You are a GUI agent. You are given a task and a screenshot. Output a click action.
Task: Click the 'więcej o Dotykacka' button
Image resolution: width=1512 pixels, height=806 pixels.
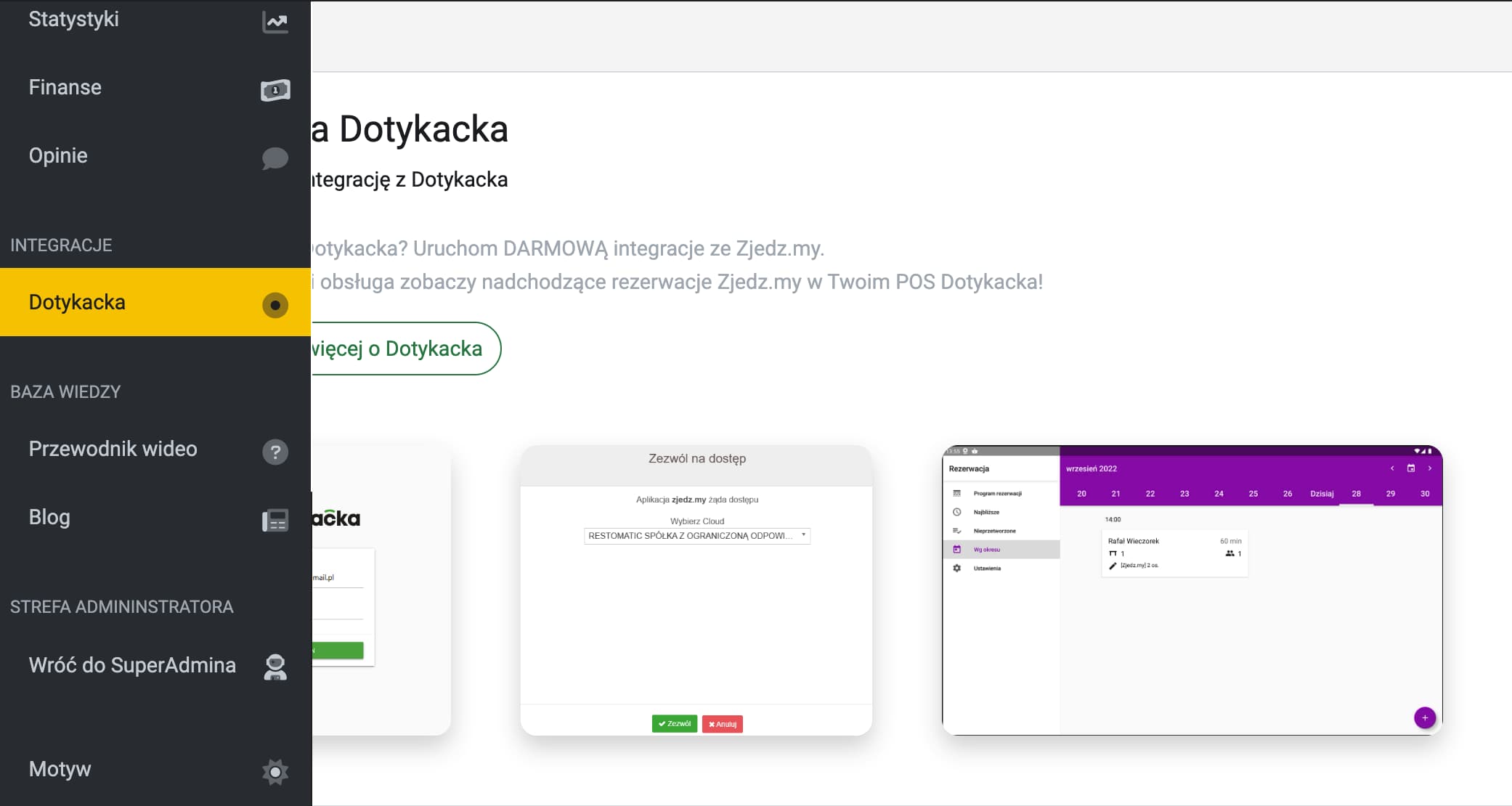[x=406, y=349]
